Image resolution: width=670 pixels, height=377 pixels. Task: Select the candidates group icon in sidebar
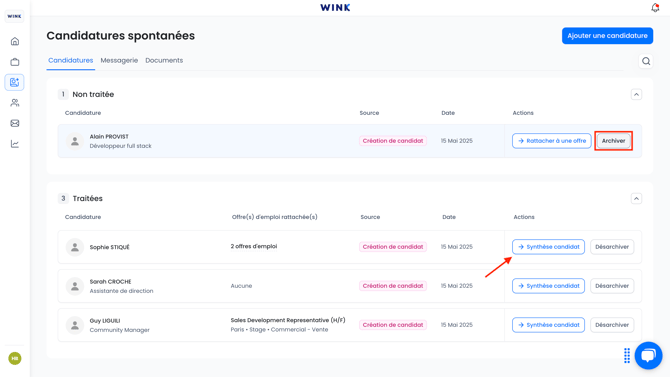tap(15, 103)
